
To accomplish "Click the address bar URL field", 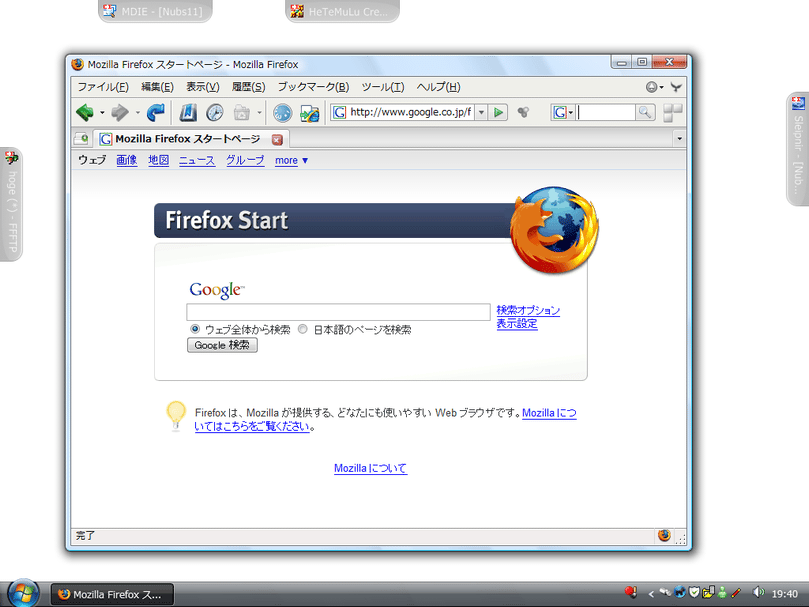I will (410, 112).
